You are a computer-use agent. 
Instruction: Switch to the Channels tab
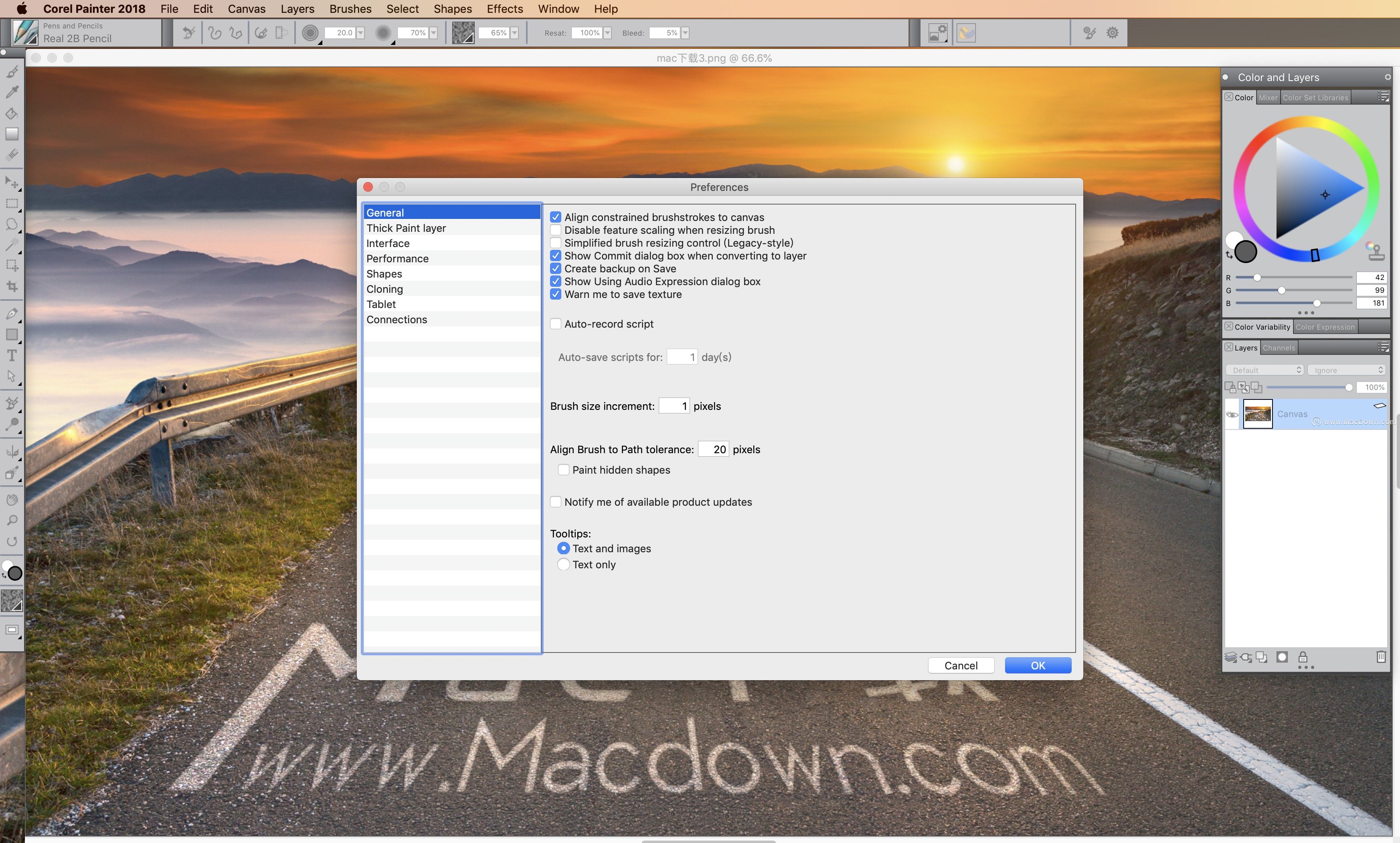[x=1279, y=348]
